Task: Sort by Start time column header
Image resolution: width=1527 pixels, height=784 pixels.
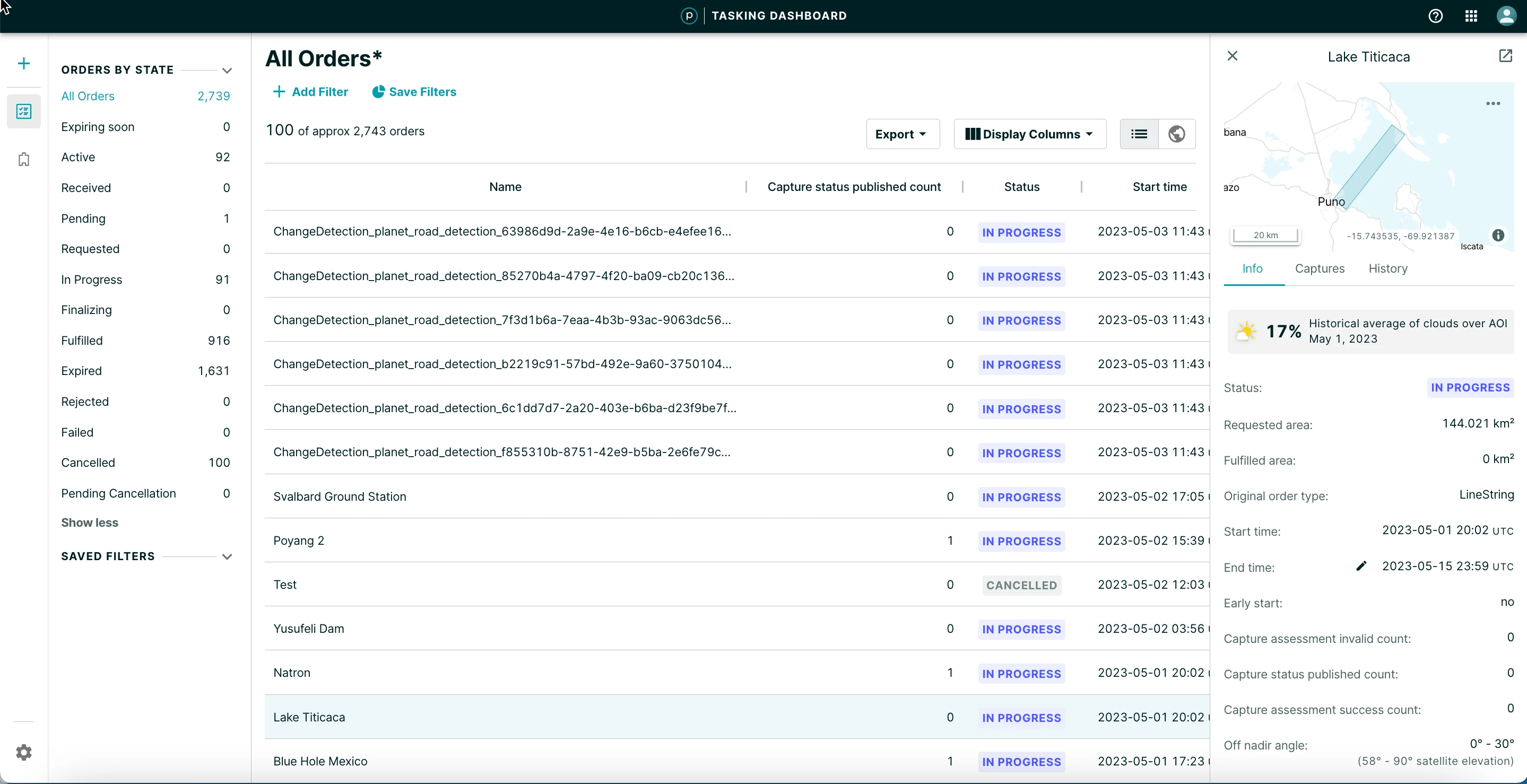Action: click(1159, 187)
